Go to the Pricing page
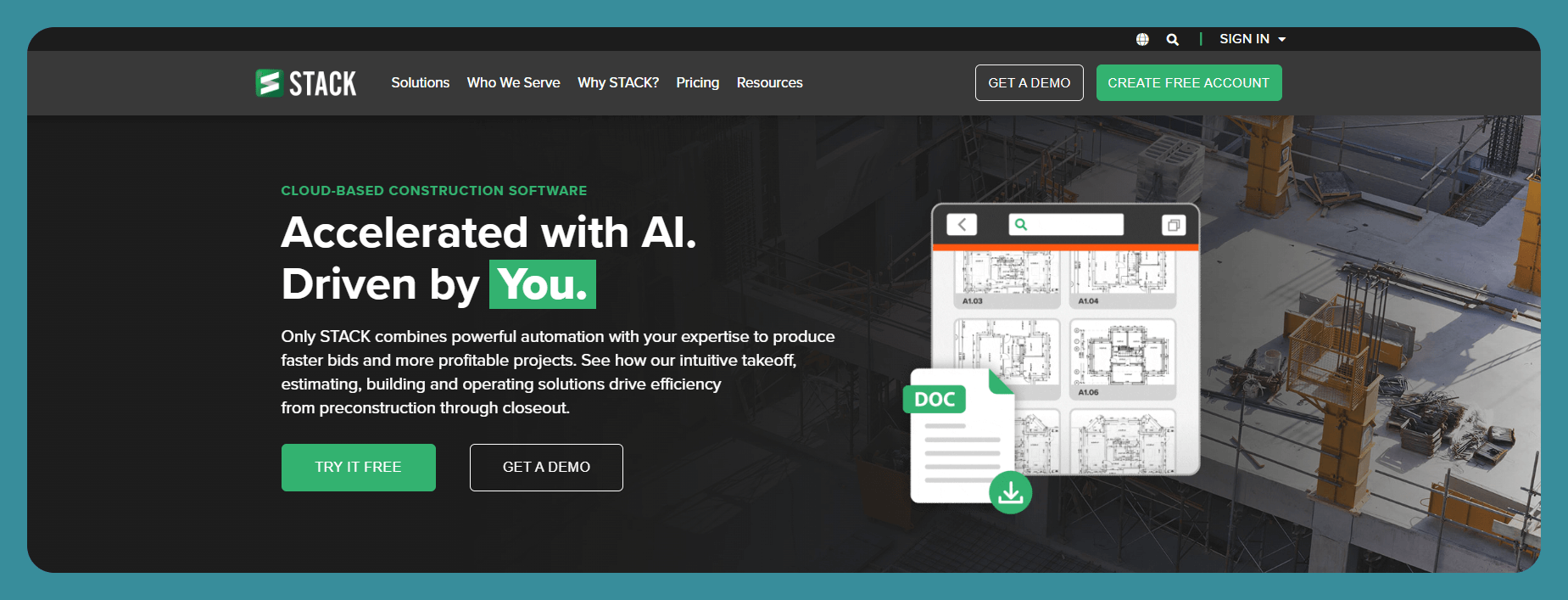1568x600 pixels. pyautogui.click(x=697, y=82)
